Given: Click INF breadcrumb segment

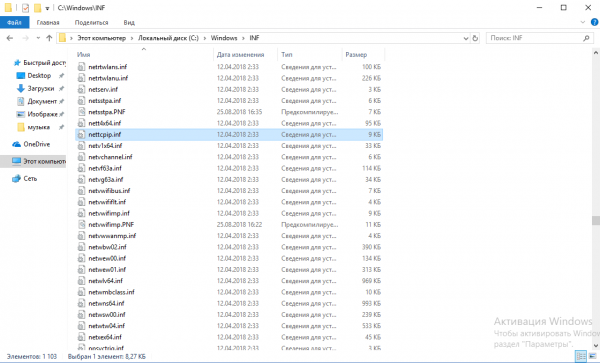Looking at the screenshot, I should [x=254, y=38].
